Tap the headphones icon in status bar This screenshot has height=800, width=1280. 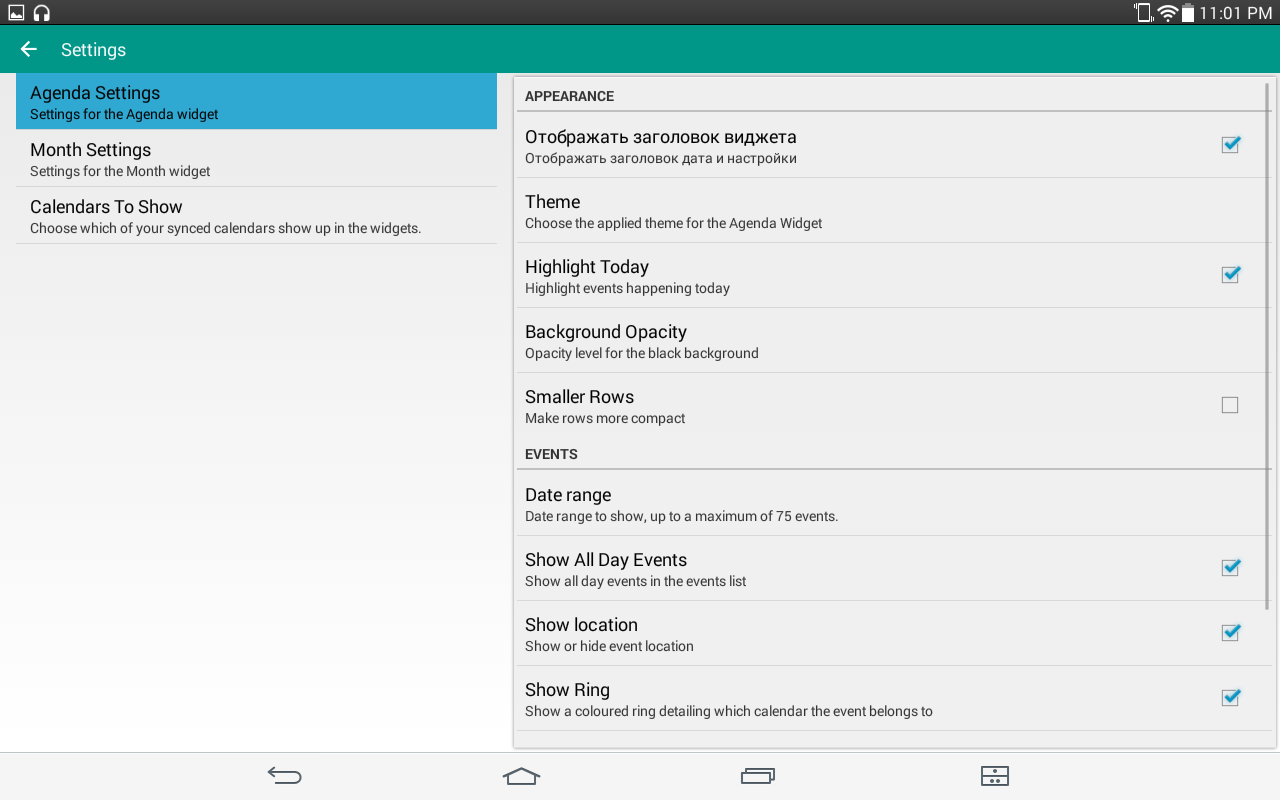coord(41,13)
